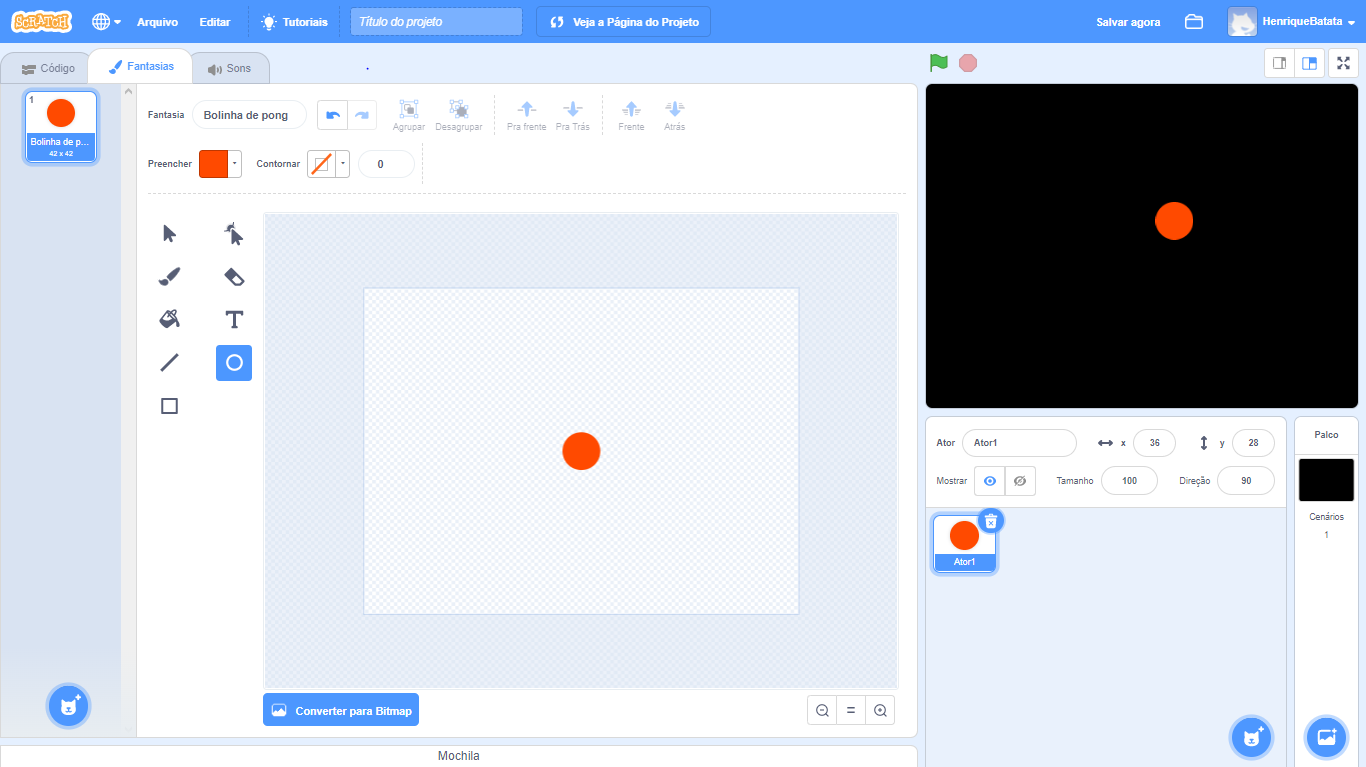1366x767 pixels.
Task: Click the outline width field
Action: click(386, 164)
